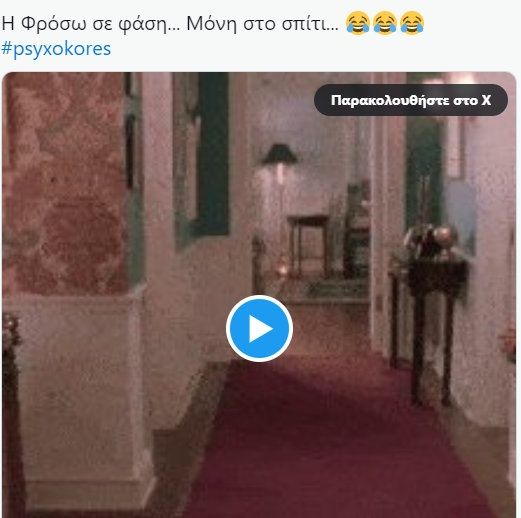521x518 pixels.
Task: Click the last laughing-crying emoji
Action: click(x=412, y=23)
